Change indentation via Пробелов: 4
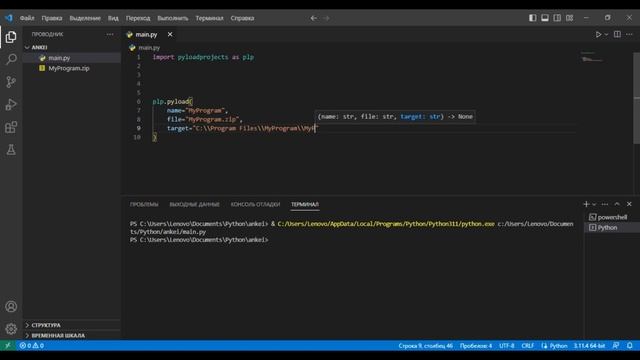 point(476,346)
